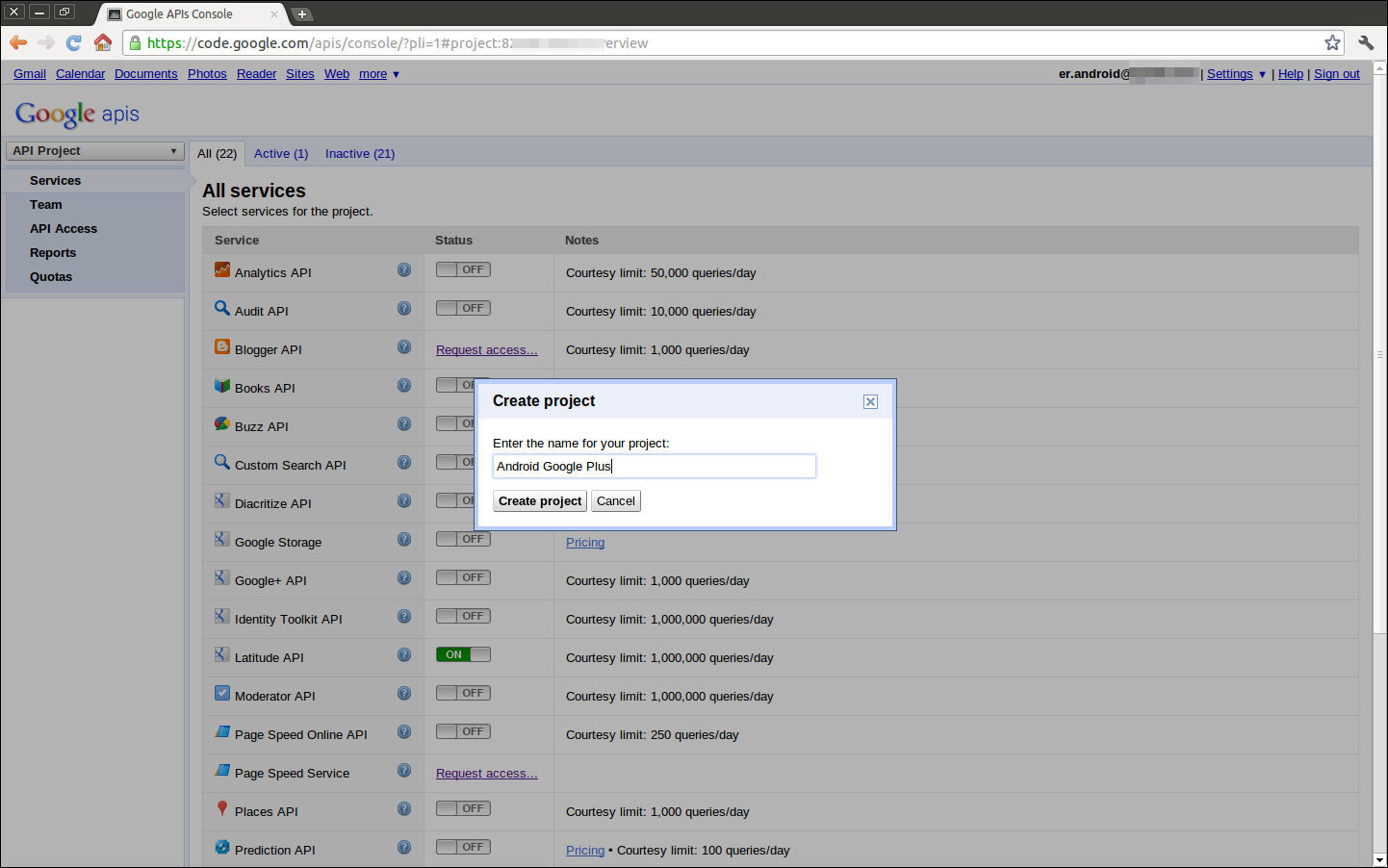Click the browser back arrow
The width and height of the screenshot is (1388, 868).
pos(18,42)
